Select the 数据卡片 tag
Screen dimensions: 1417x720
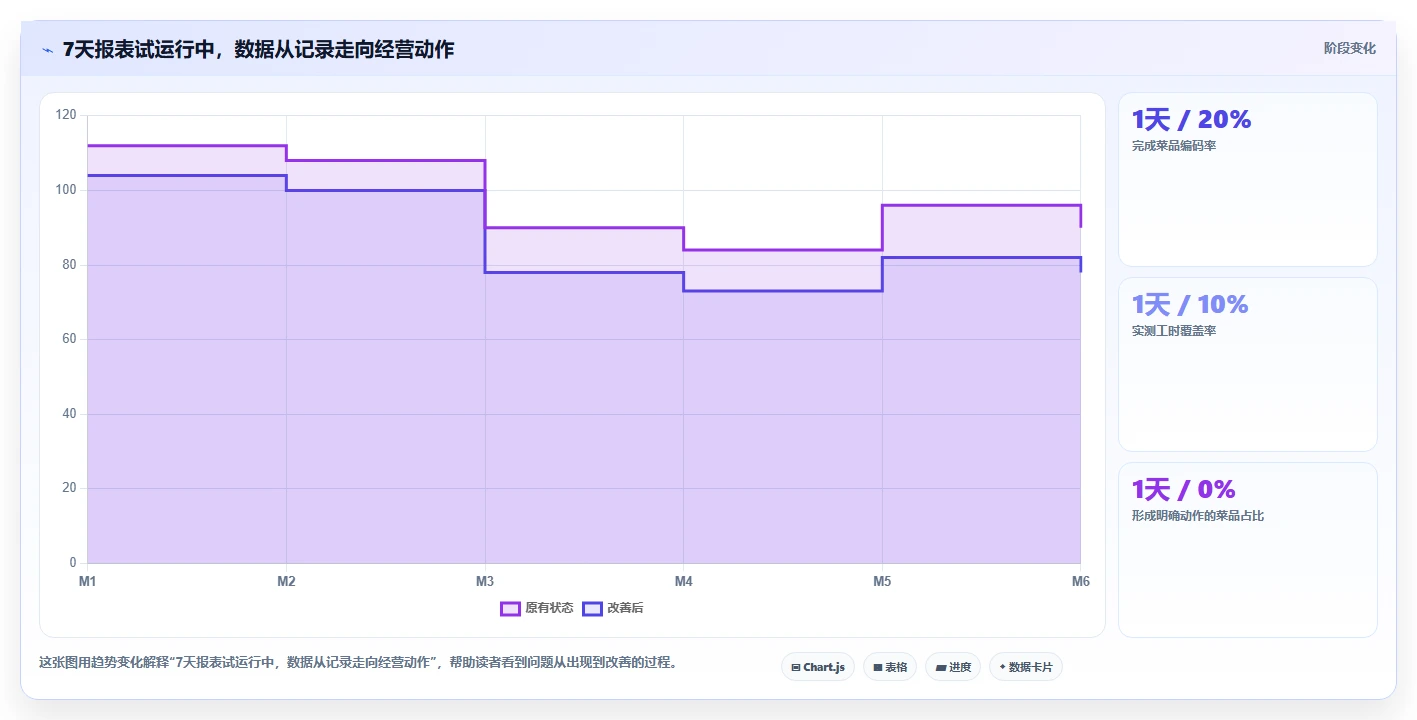coord(1026,667)
